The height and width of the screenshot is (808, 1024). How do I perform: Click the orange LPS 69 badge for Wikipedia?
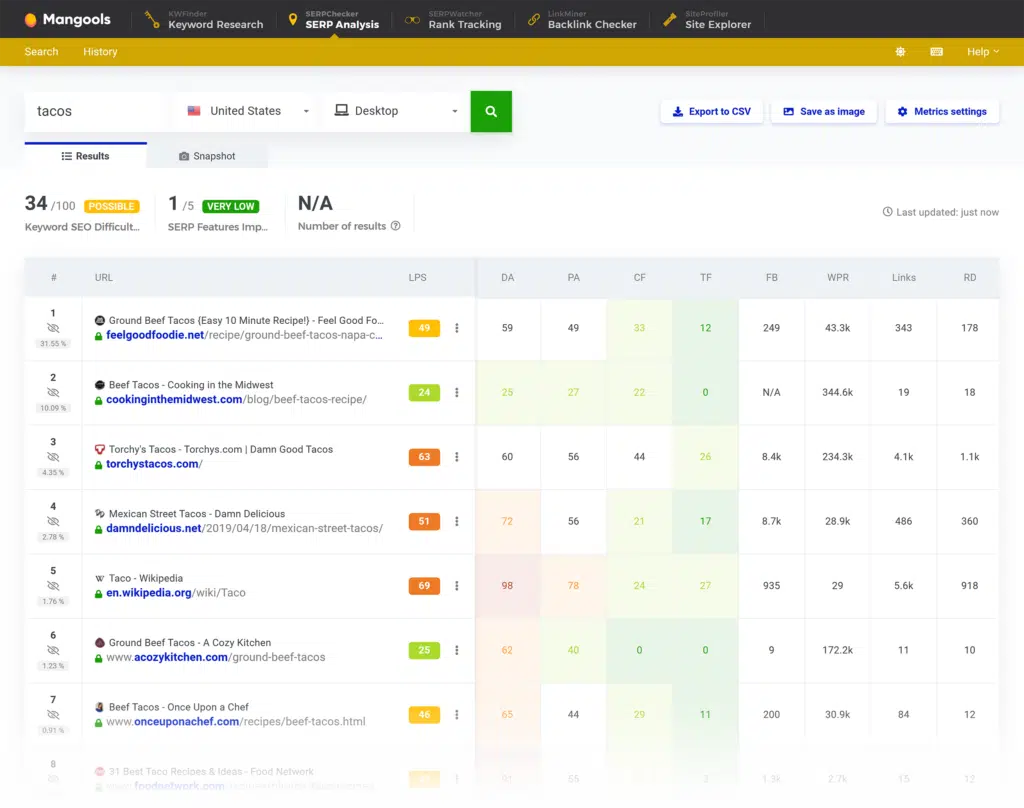[424, 585]
